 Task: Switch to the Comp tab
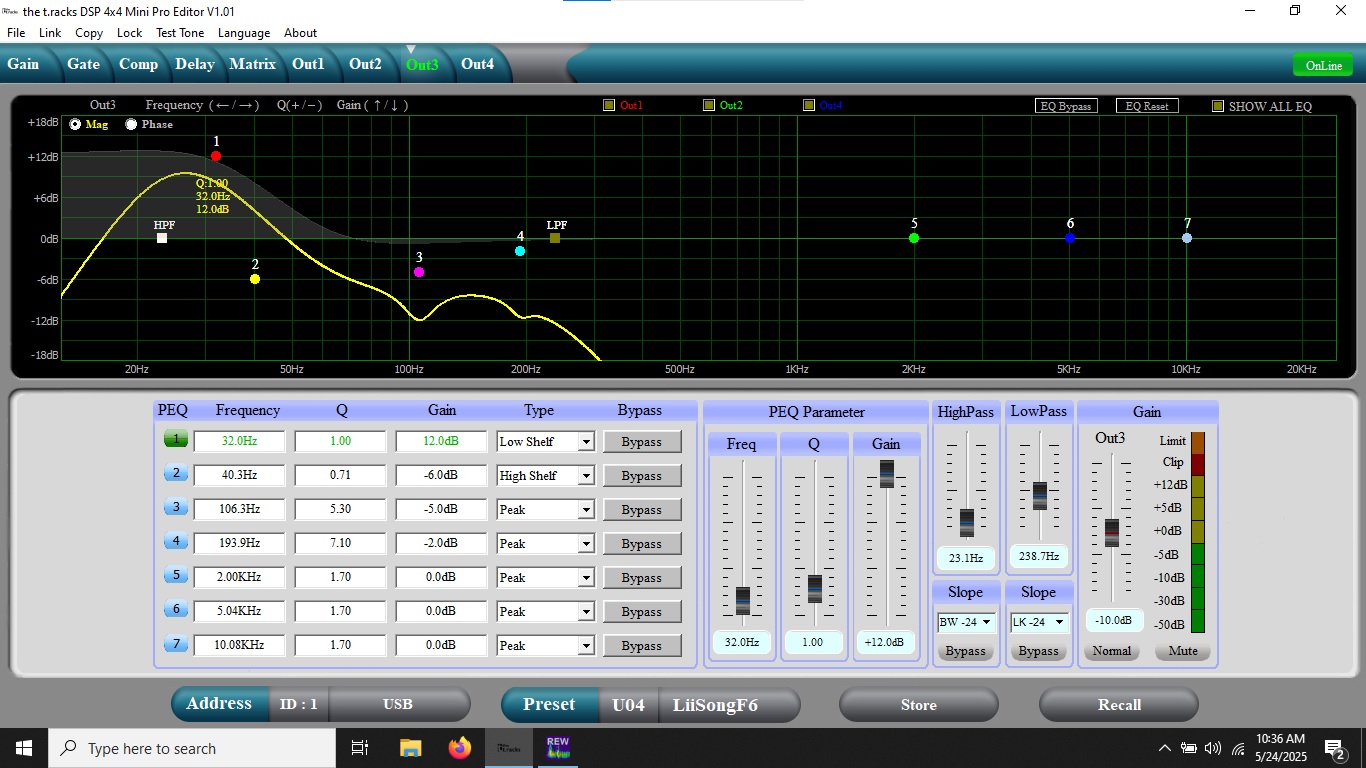click(x=138, y=64)
